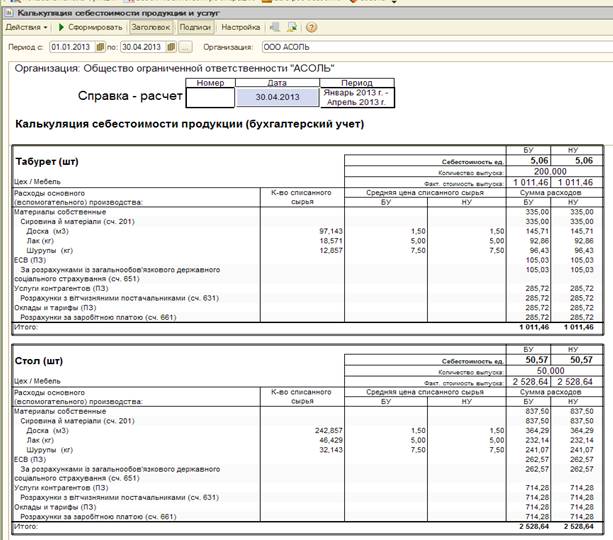Edit the period start date field 01.01.2013
Image resolution: width=613 pixels, height=540 pixels.
73,47
